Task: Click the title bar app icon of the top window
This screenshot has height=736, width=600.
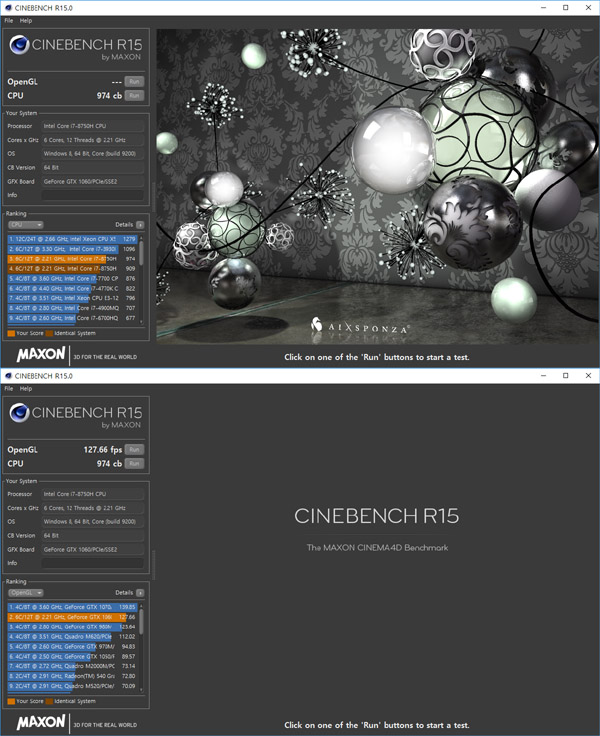Action: pos(8,8)
